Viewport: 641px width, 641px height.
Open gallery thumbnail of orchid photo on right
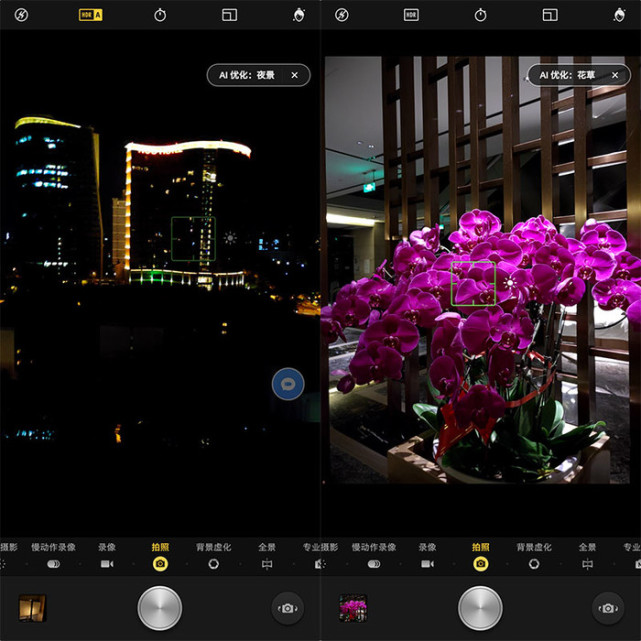(353, 608)
